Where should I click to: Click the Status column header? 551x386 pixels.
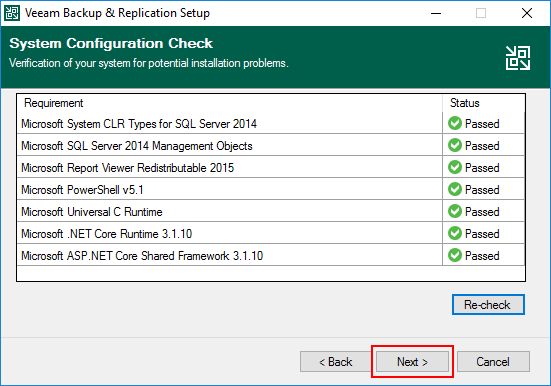484,103
